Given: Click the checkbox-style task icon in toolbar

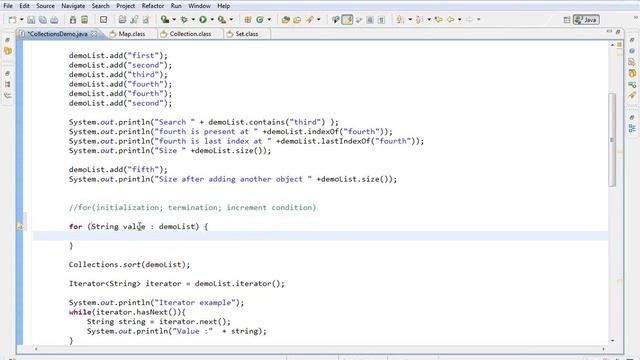Looking at the screenshot, I should tap(104, 20).
